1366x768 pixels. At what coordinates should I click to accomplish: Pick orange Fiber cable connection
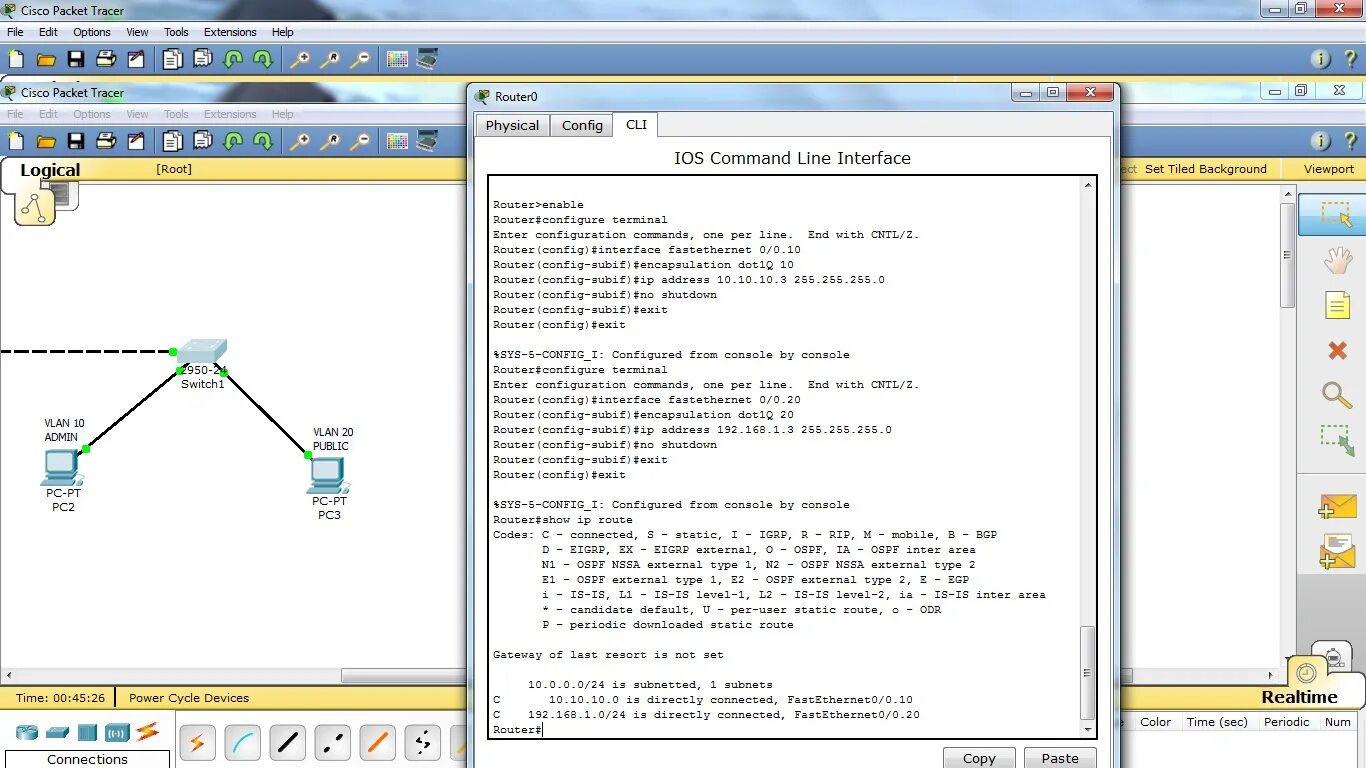click(x=378, y=743)
